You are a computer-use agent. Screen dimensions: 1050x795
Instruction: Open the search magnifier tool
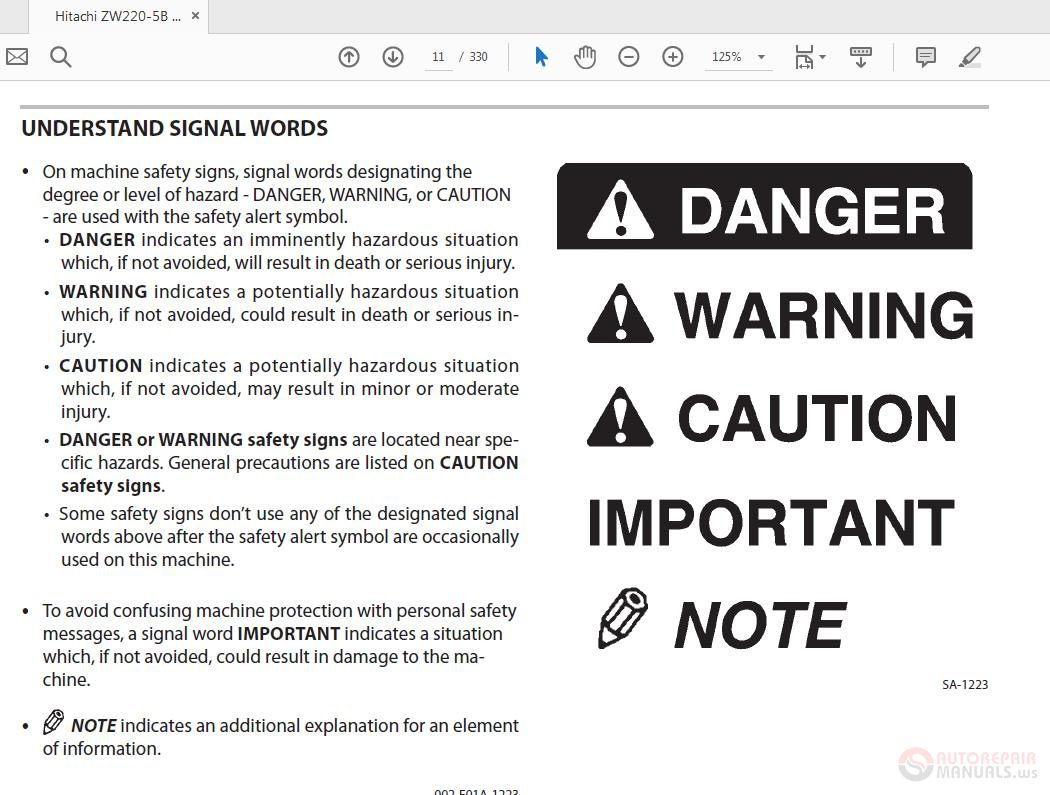point(60,57)
